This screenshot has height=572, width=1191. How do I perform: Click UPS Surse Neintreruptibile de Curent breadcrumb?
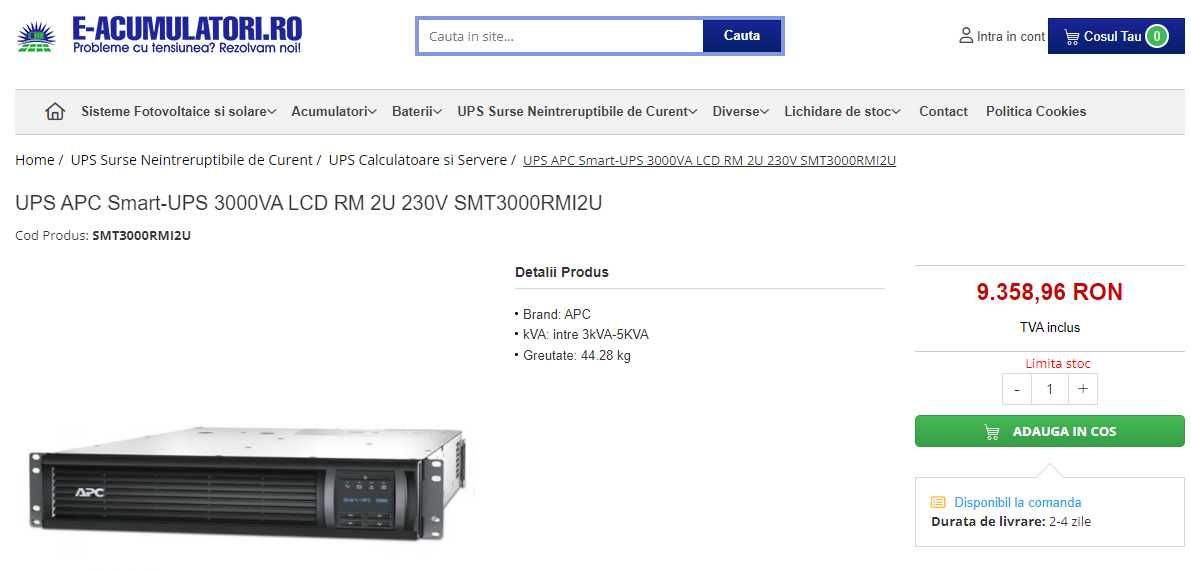click(x=191, y=160)
